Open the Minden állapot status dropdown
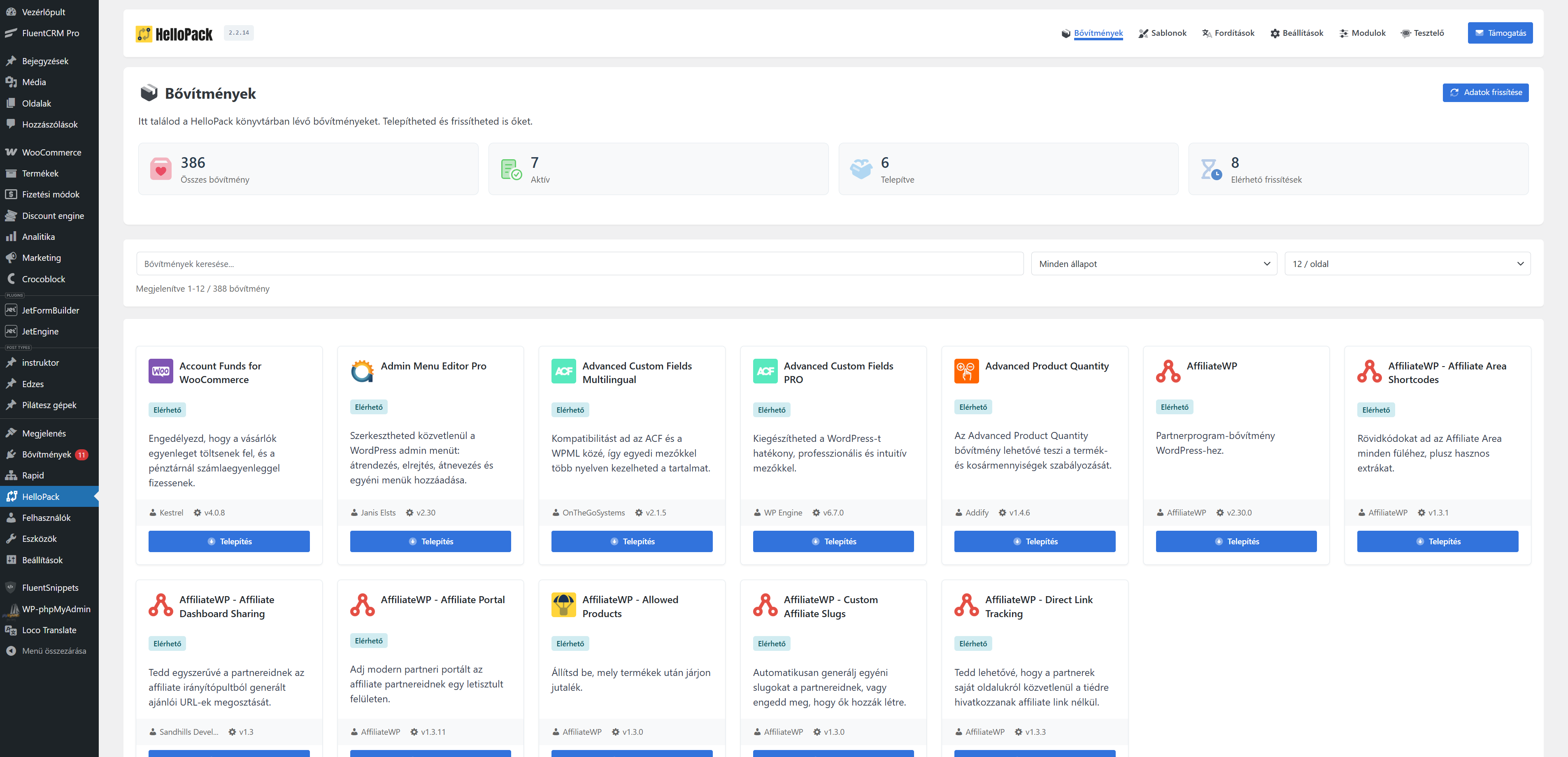1568x757 pixels. (x=1154, y=264)
